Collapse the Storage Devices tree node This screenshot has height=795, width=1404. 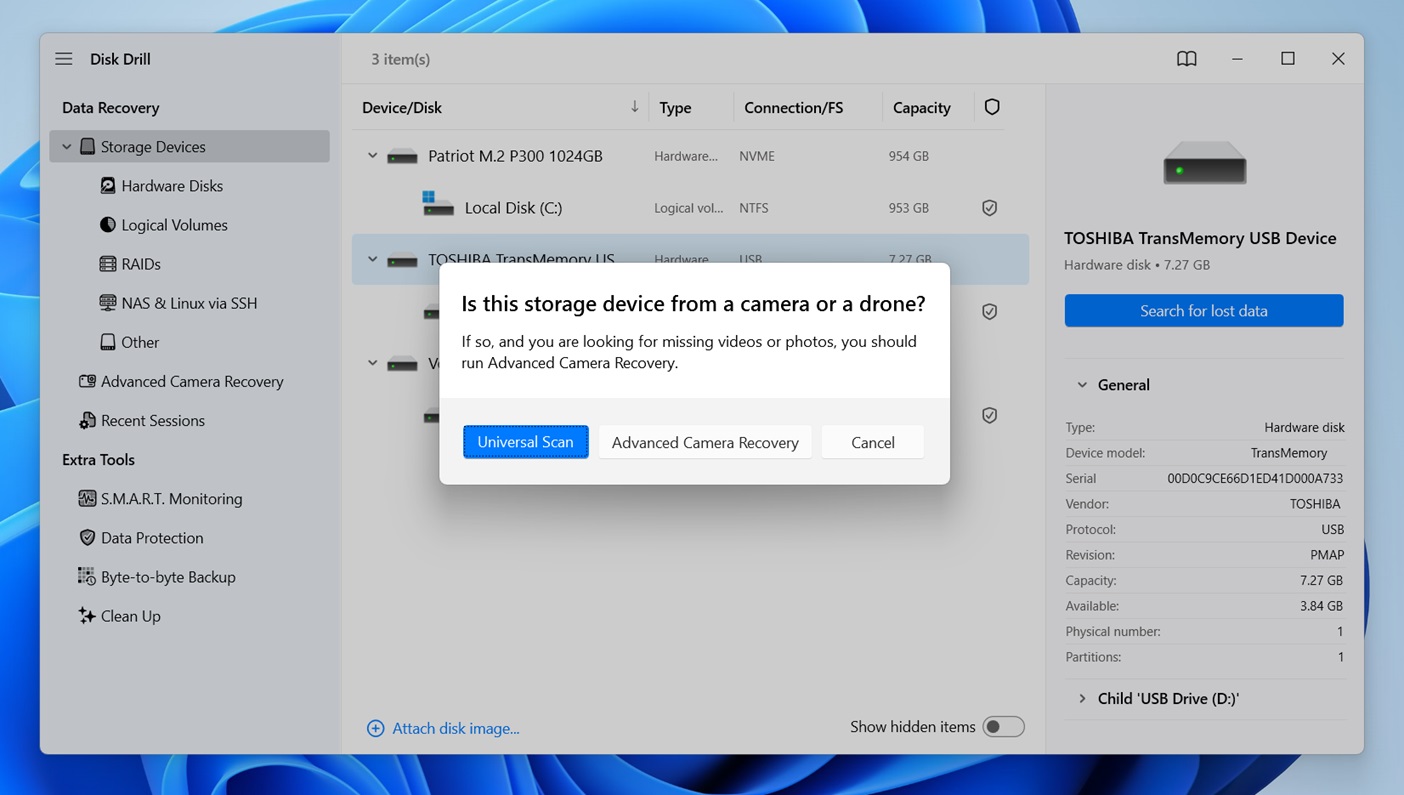click(x=67, y=146)
